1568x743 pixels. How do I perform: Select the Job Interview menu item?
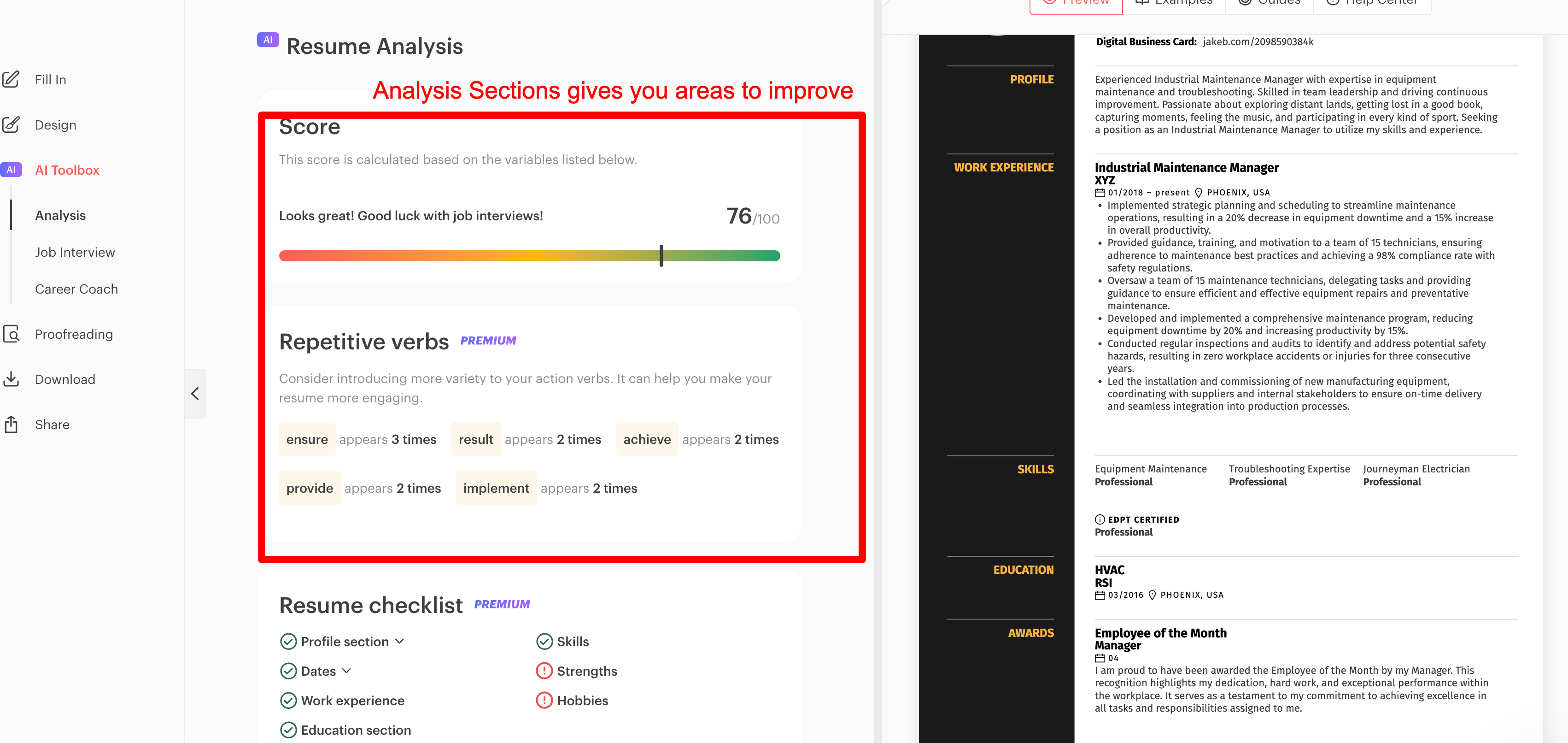pos(75,251)
